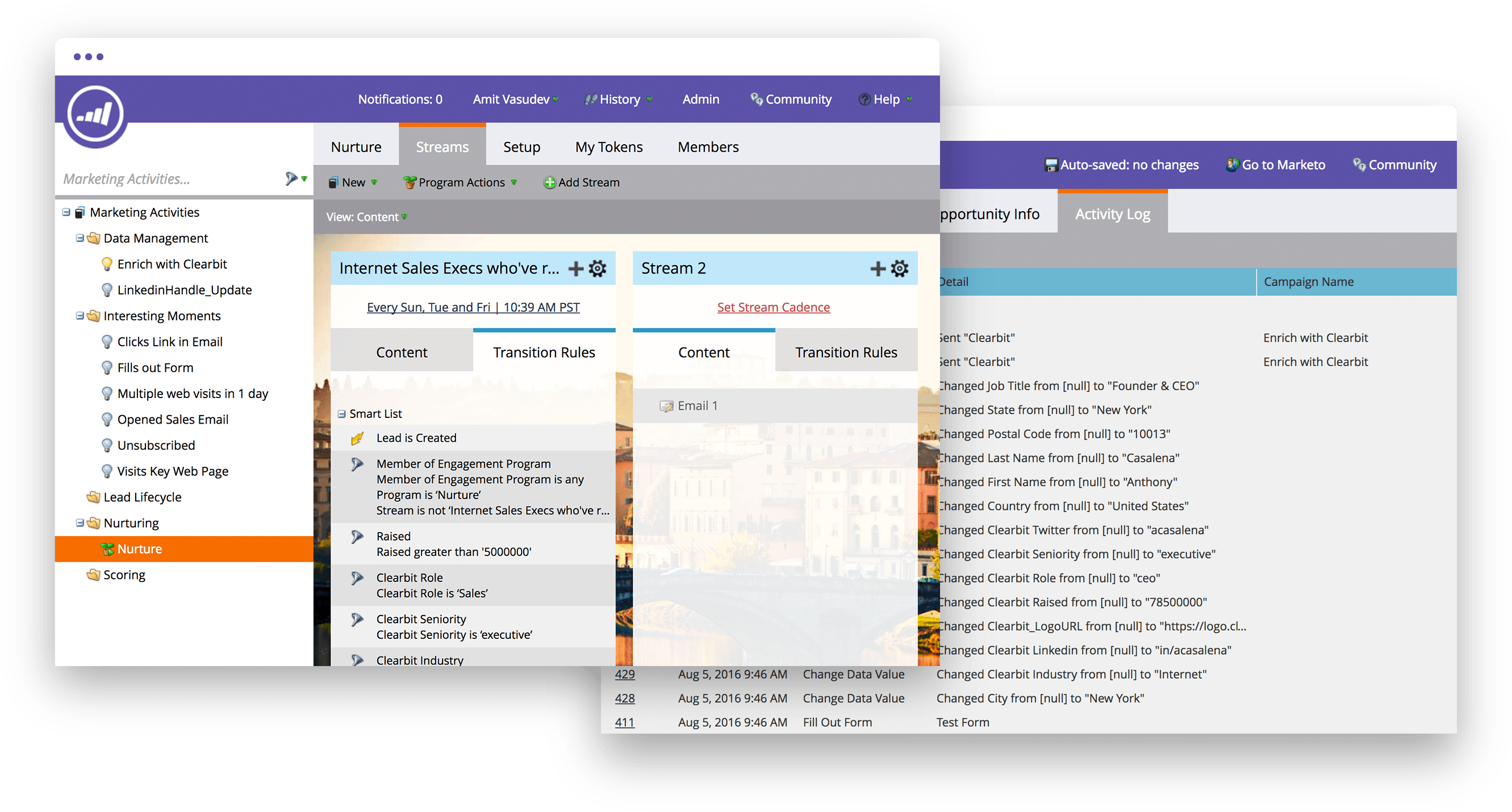This screenshot has height=812, width=1512.
Task: Click filter icon beside Raised
Action: point(357,537)
